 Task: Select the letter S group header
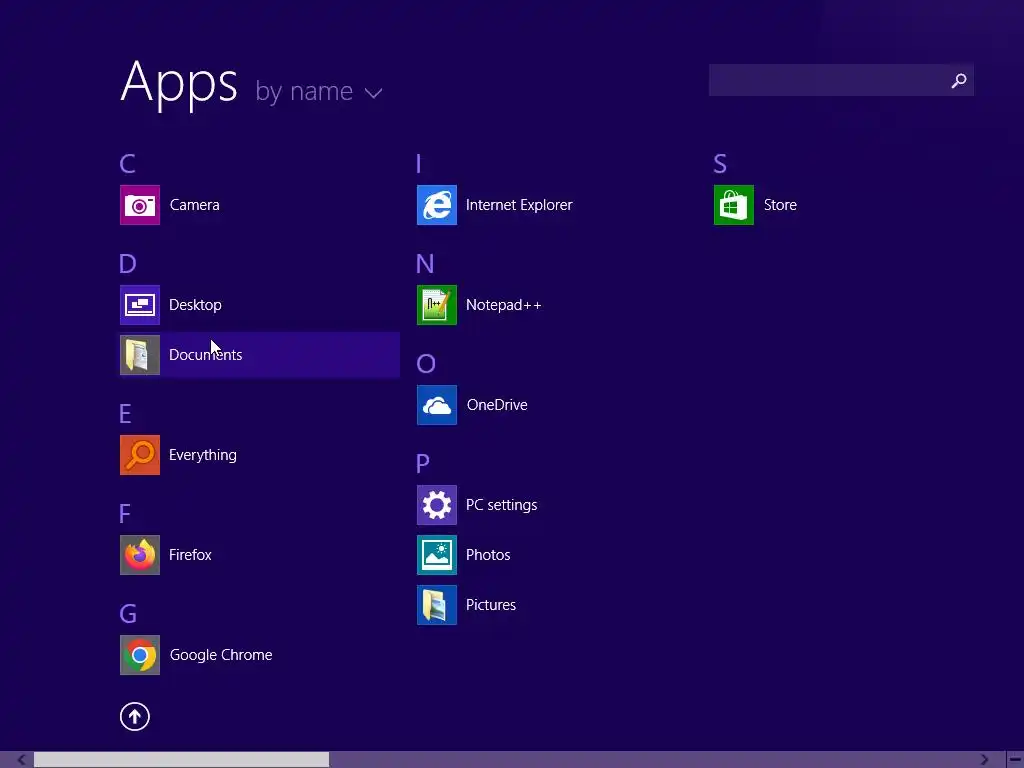(720, 163)
